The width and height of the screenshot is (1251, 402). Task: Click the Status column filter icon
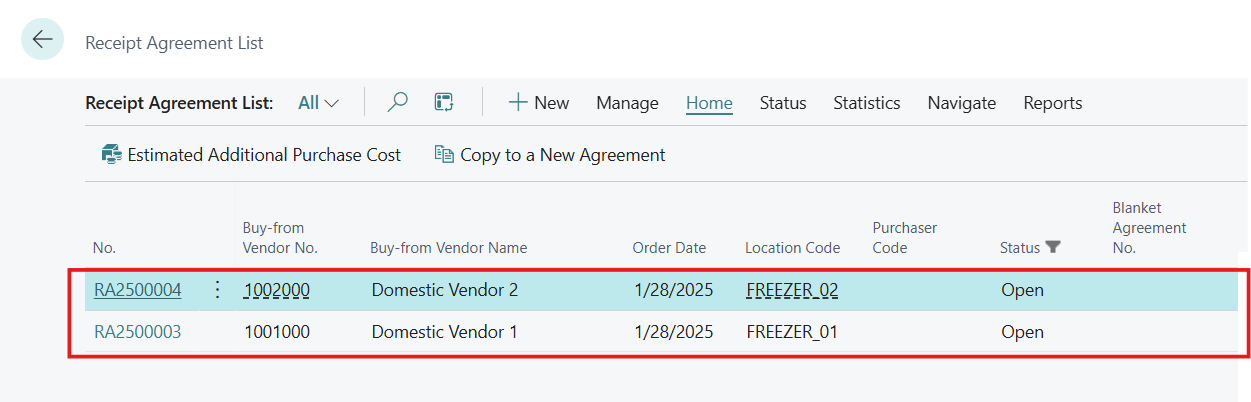(1053, 247)
